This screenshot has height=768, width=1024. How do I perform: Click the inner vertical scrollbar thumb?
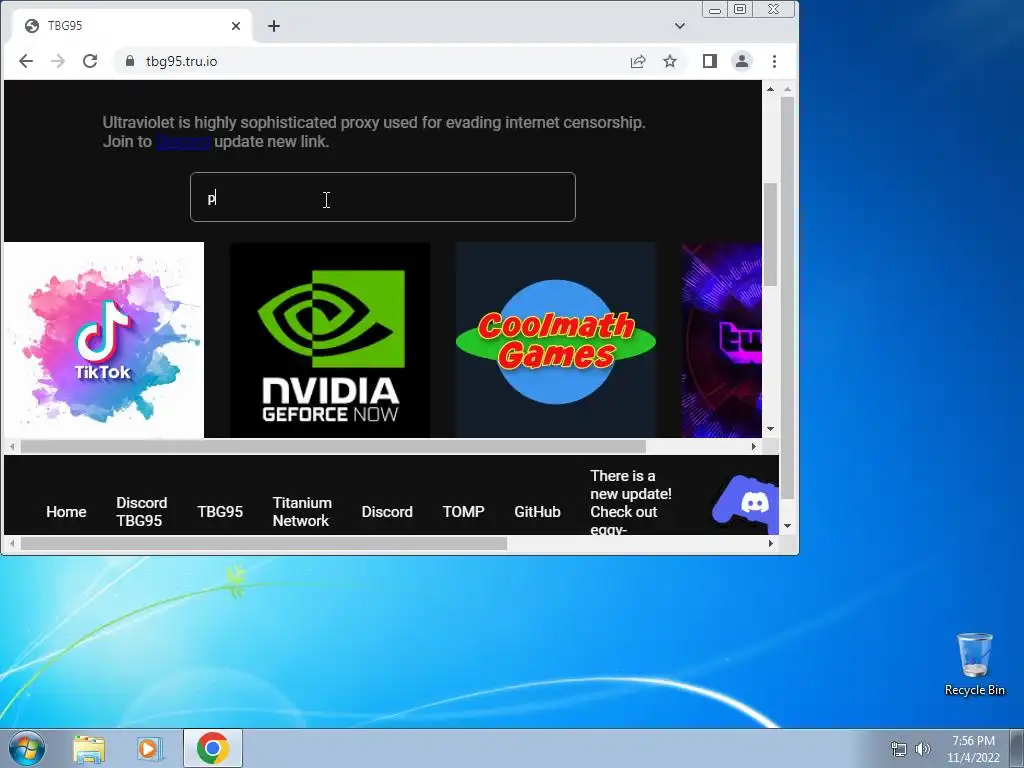pyautogui.click(x=771, y=235)
